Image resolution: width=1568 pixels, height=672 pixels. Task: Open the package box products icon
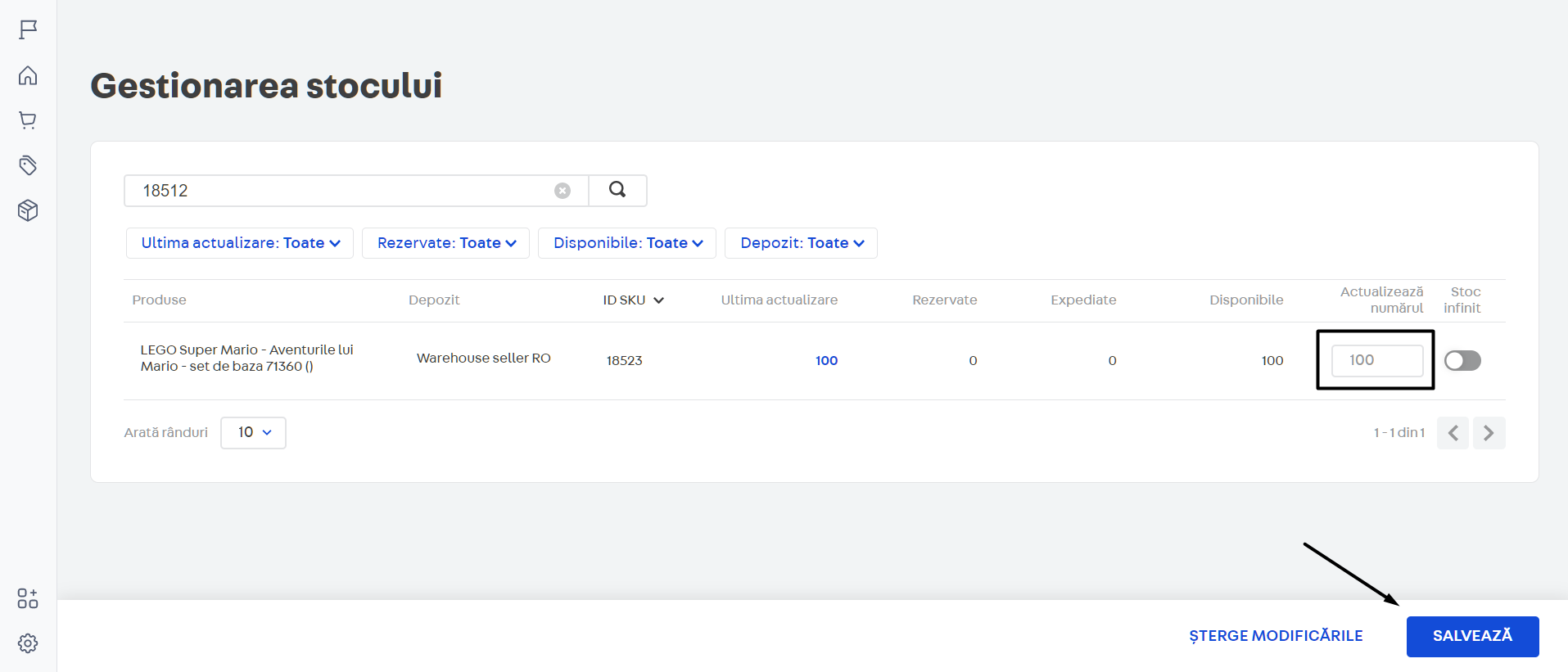pyautogui.click(x=28, y=210)
